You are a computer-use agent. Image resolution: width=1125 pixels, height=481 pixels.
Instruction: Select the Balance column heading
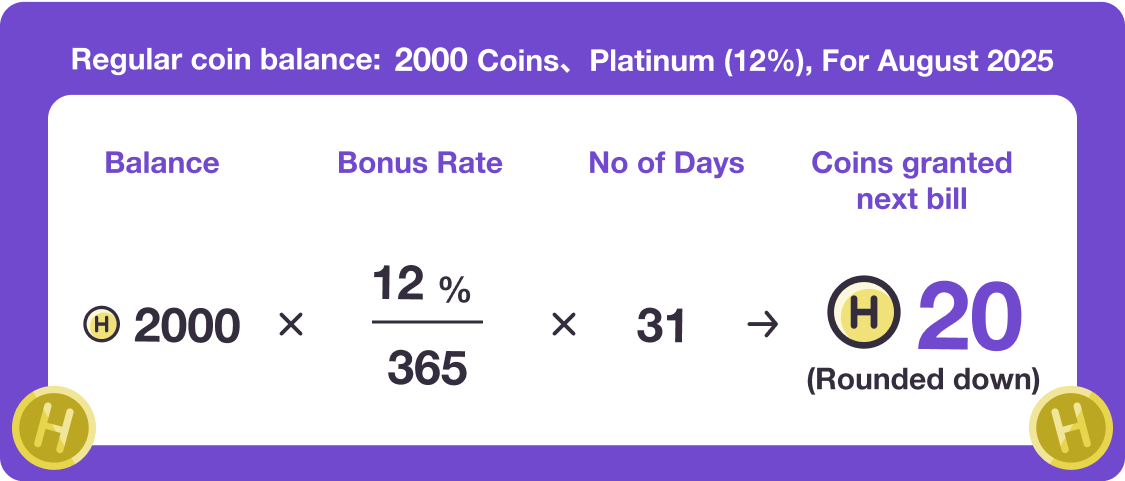click(x=162, y=163)
